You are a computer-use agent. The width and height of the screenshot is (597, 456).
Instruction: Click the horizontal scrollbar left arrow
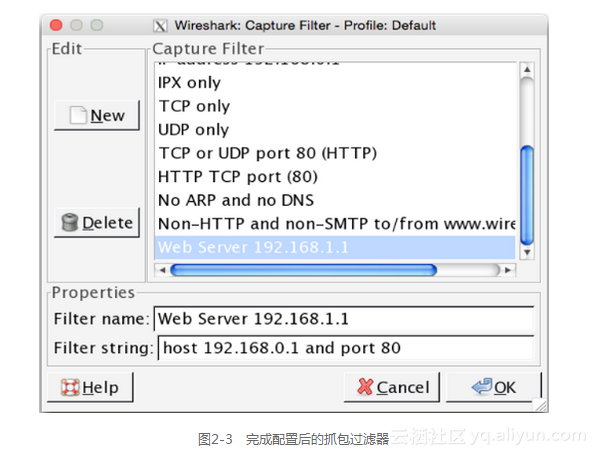(163, 270)
